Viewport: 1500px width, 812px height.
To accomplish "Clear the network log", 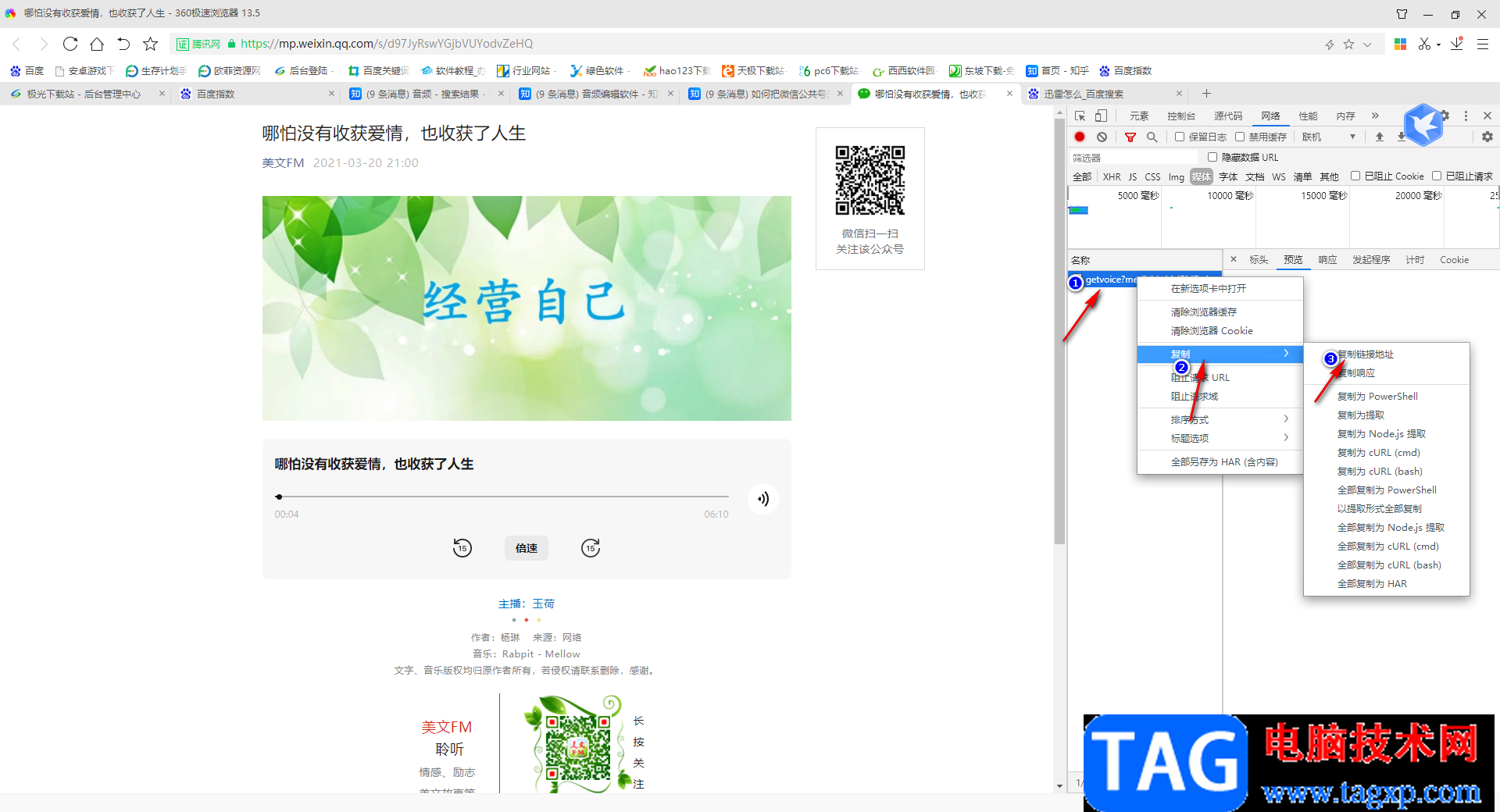I will pos(1102,137).
